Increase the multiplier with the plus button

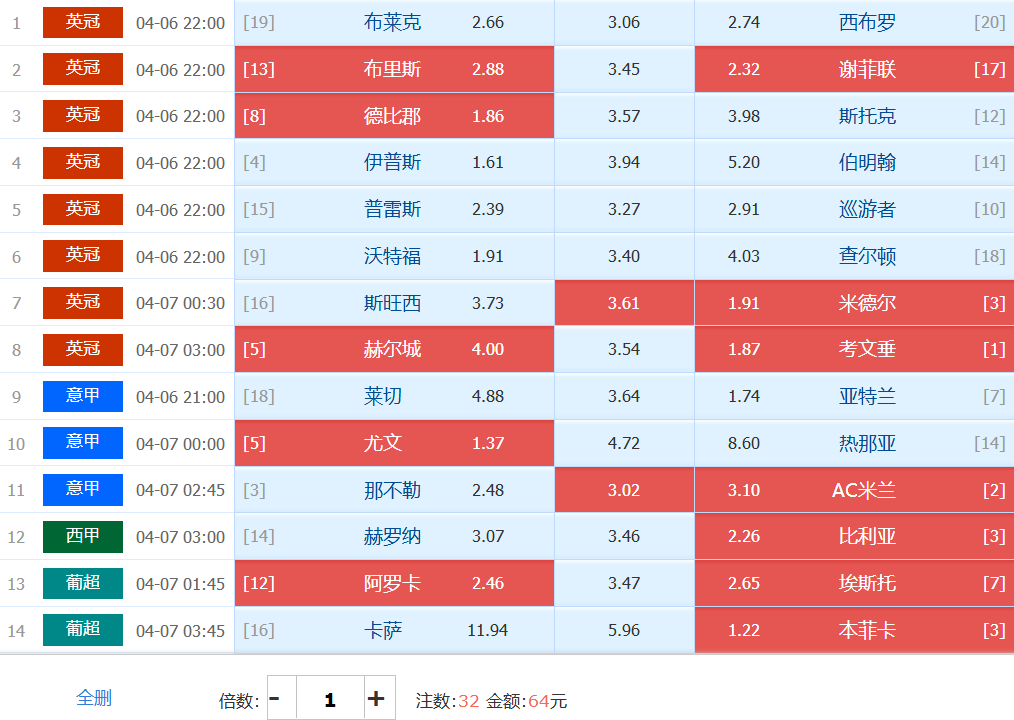click(376, 698)
